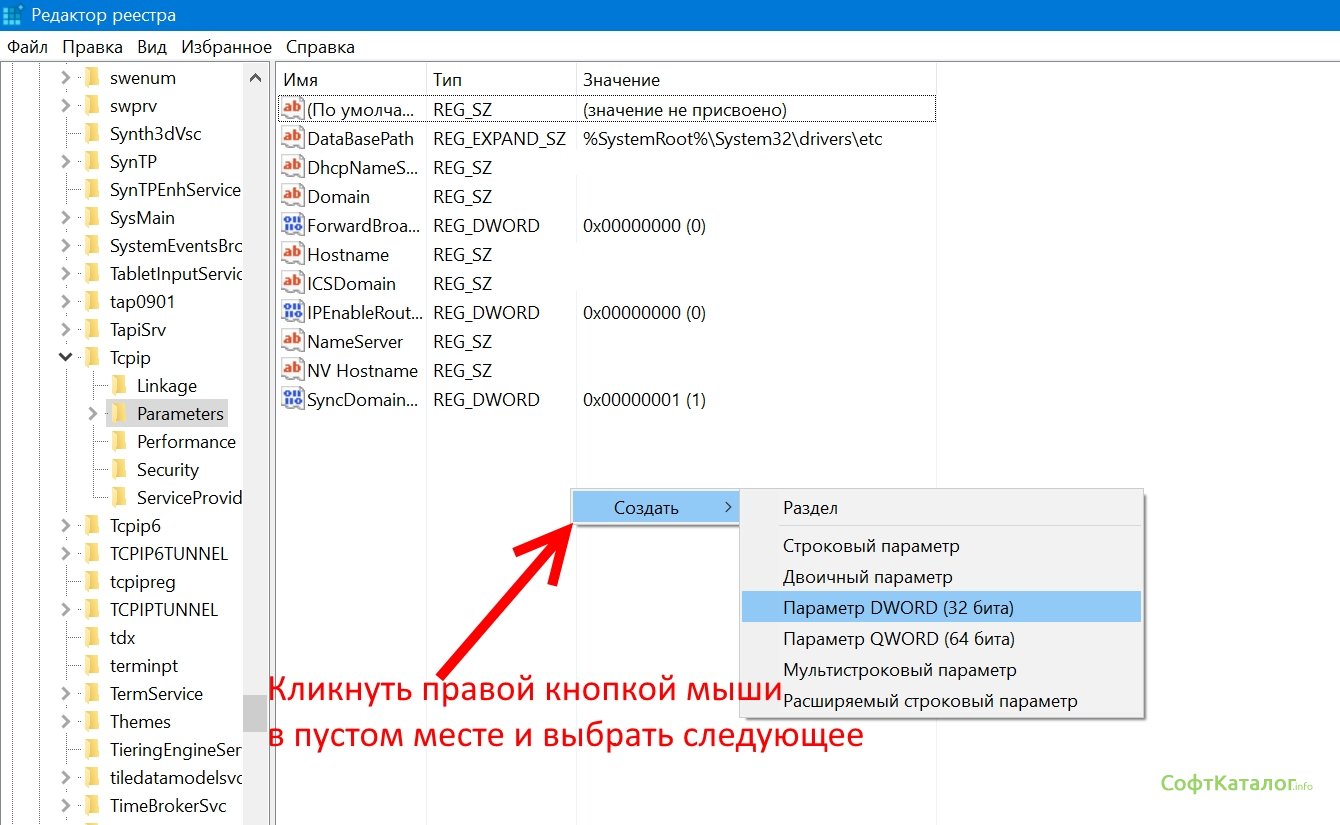This screenshot has height=825, width=1340.
Task: Click the 0x00000001 (1) value cell
Action: 644,399
